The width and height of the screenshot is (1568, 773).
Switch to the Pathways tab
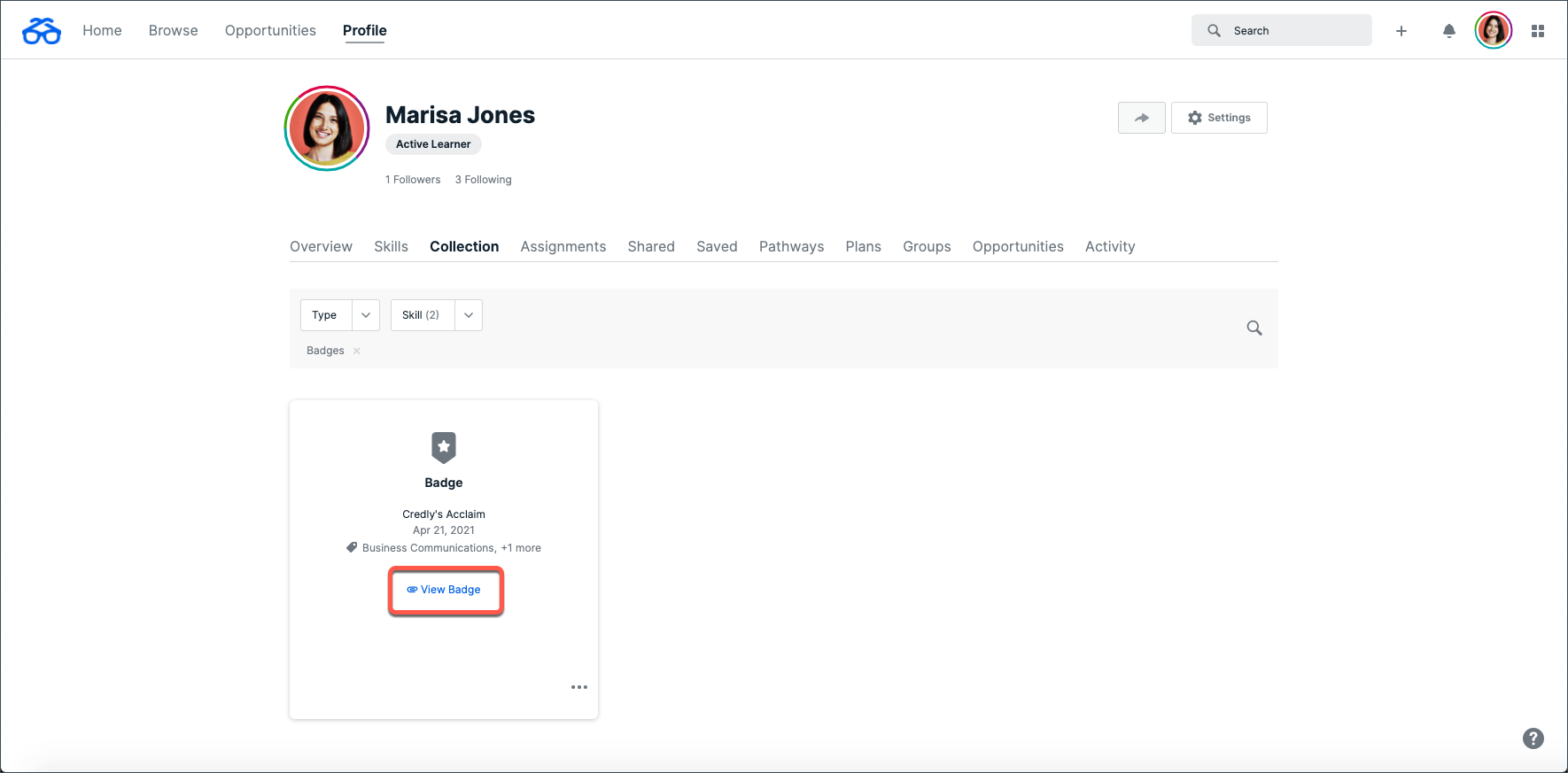click(791, 247)
